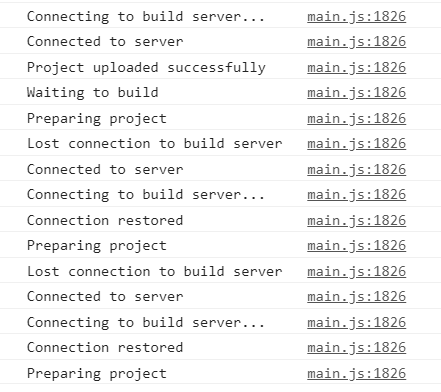The width and height of the screenshot is (441, 392).
Task: Follow main.js link for second 'Connected to server'
Action: point(356,169)
